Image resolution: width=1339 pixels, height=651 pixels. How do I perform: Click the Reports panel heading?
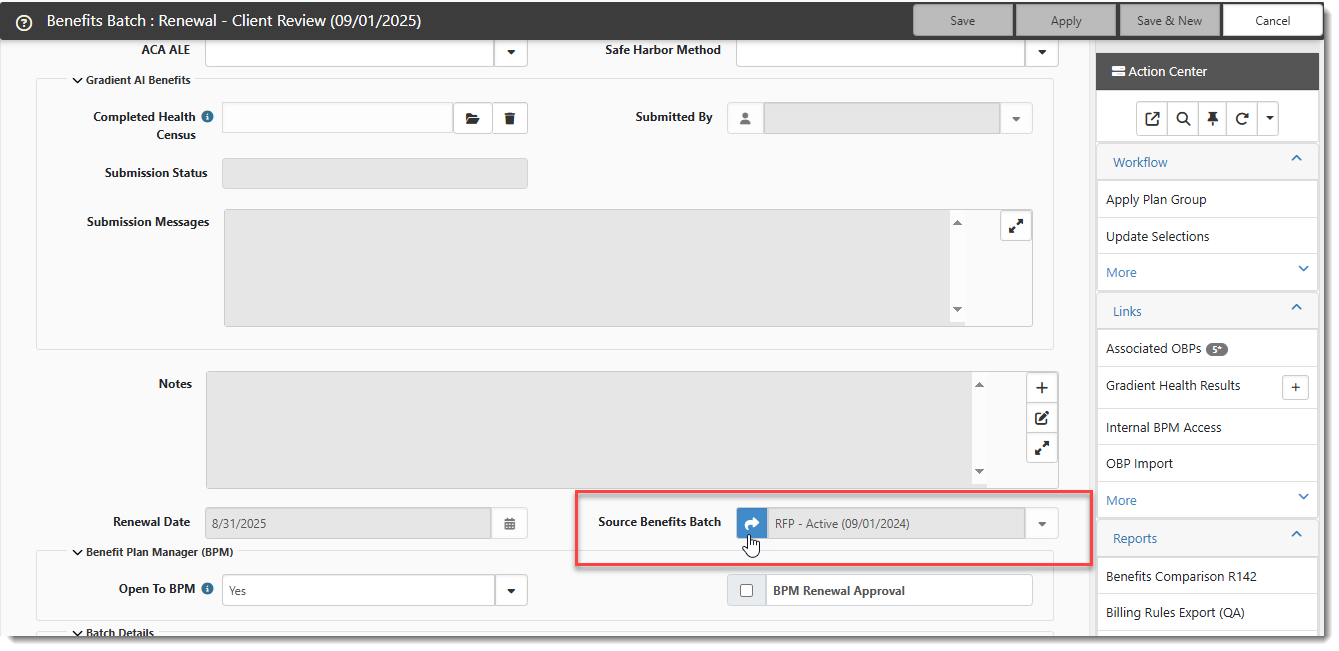tap(1135, 538)
